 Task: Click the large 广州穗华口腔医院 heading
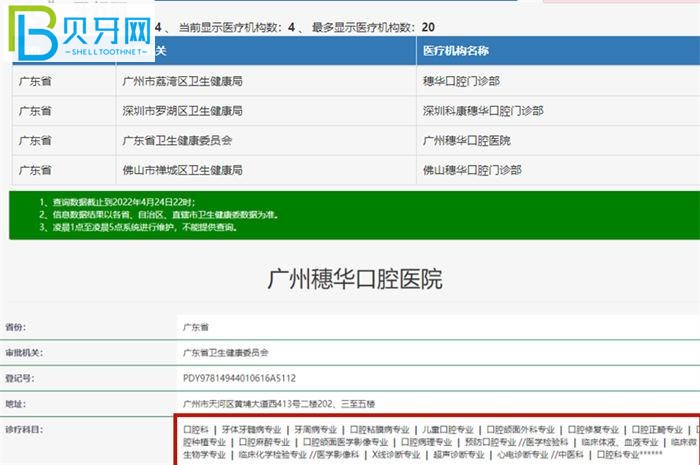click(355, 279)
